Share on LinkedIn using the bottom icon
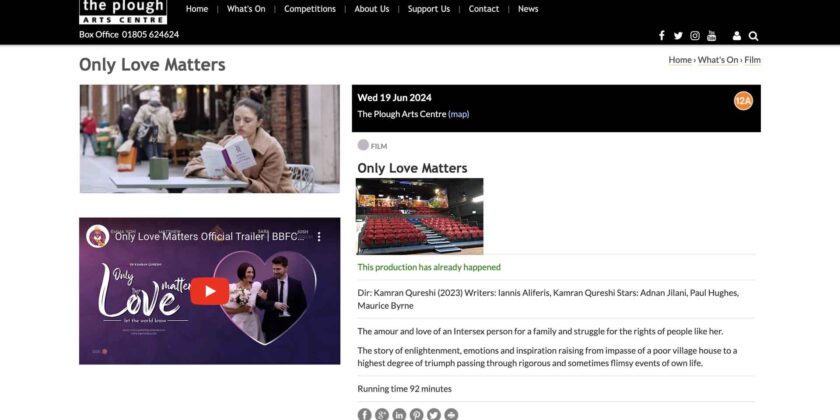The image size is (840, 420). (399, 414)
